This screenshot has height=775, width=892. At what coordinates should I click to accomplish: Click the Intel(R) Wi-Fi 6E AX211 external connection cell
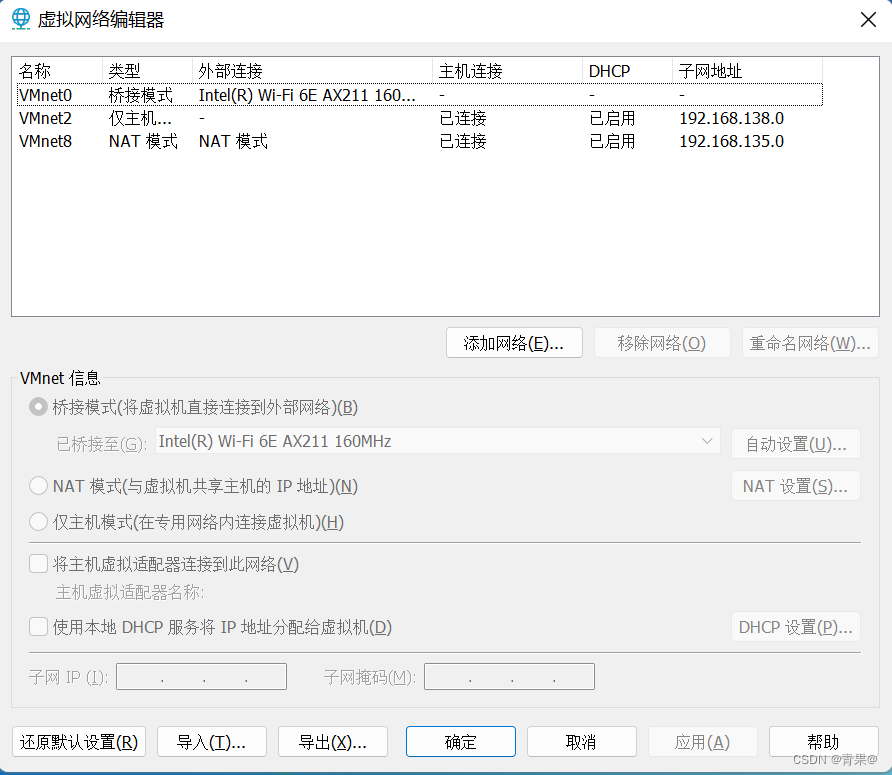pos(307,95)
